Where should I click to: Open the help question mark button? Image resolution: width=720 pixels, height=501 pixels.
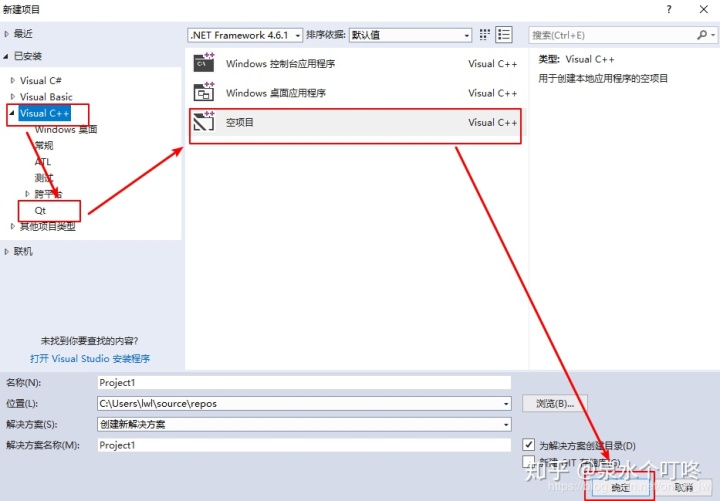[669, 9]
